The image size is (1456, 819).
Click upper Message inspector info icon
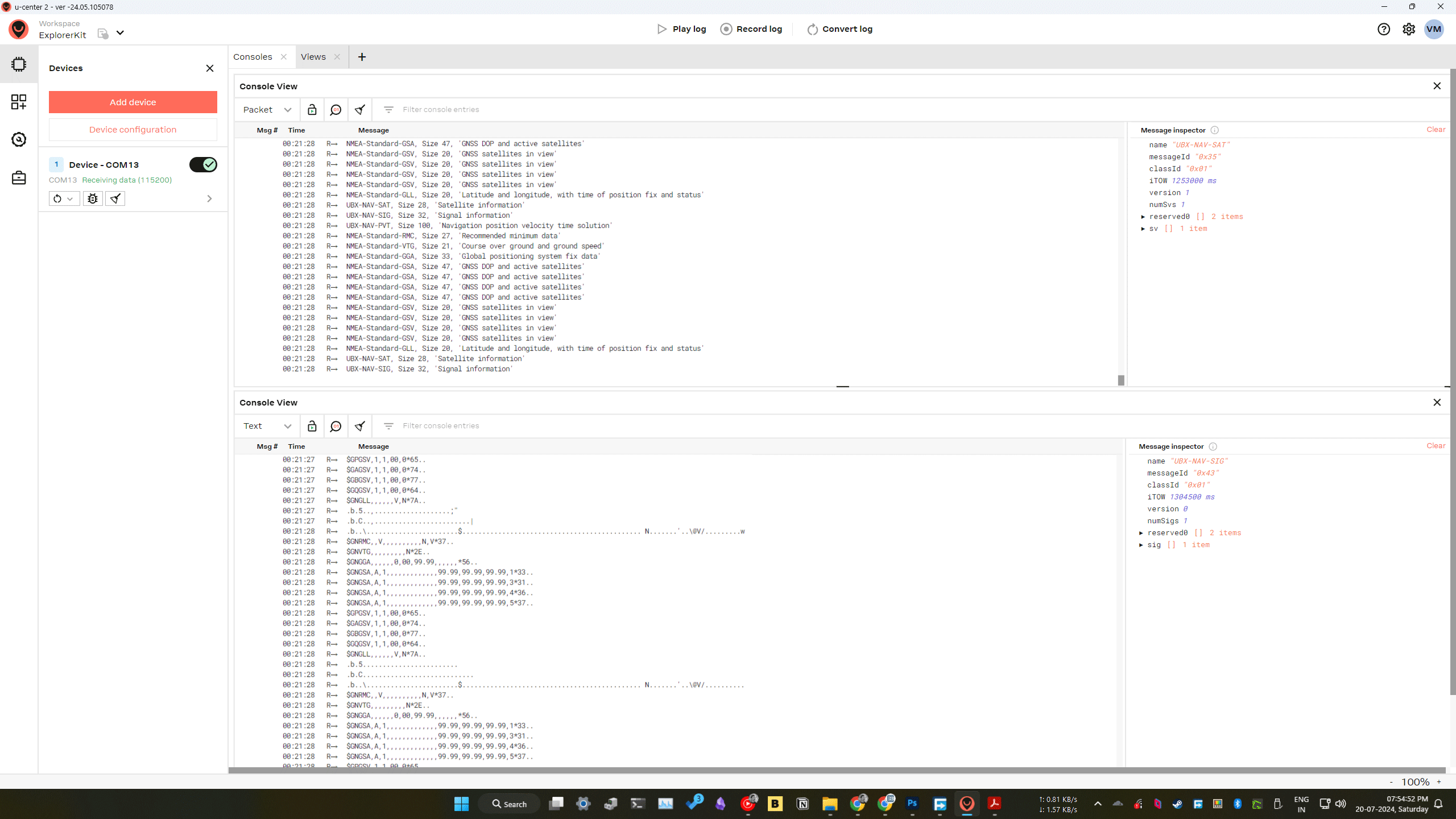pos(1215,130)
